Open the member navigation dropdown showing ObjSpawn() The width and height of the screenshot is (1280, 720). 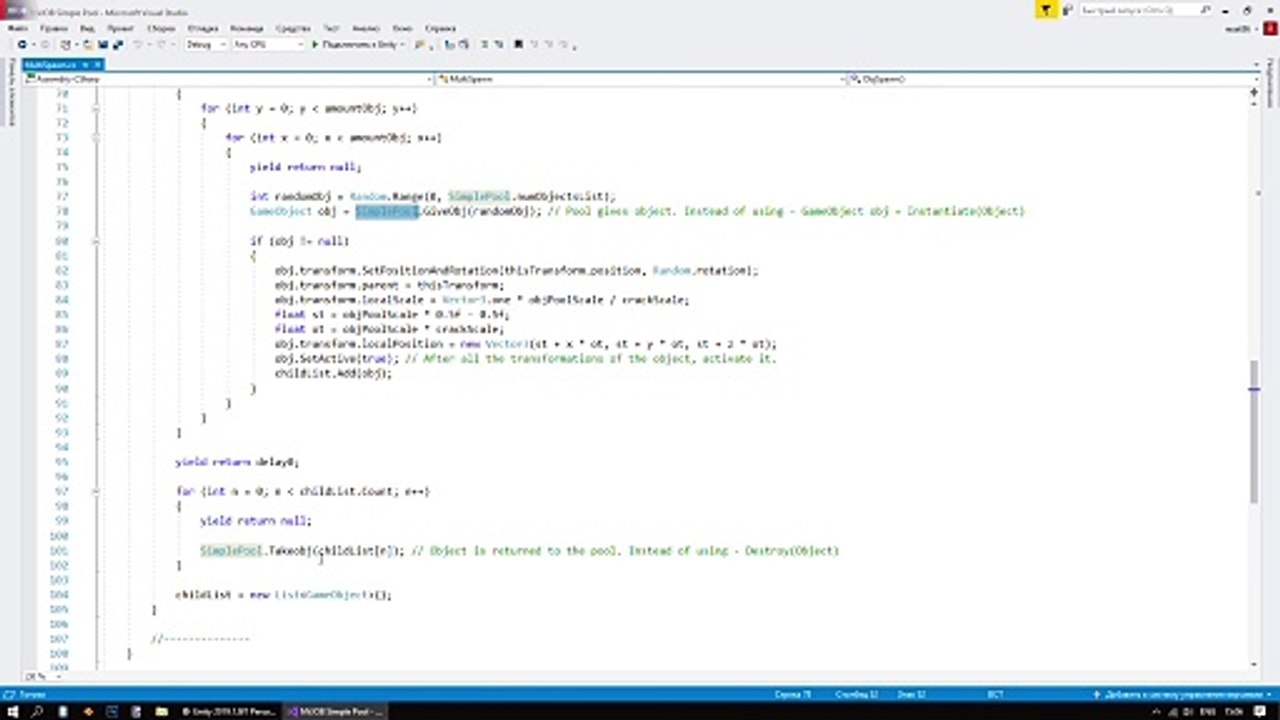[1051, 78]
